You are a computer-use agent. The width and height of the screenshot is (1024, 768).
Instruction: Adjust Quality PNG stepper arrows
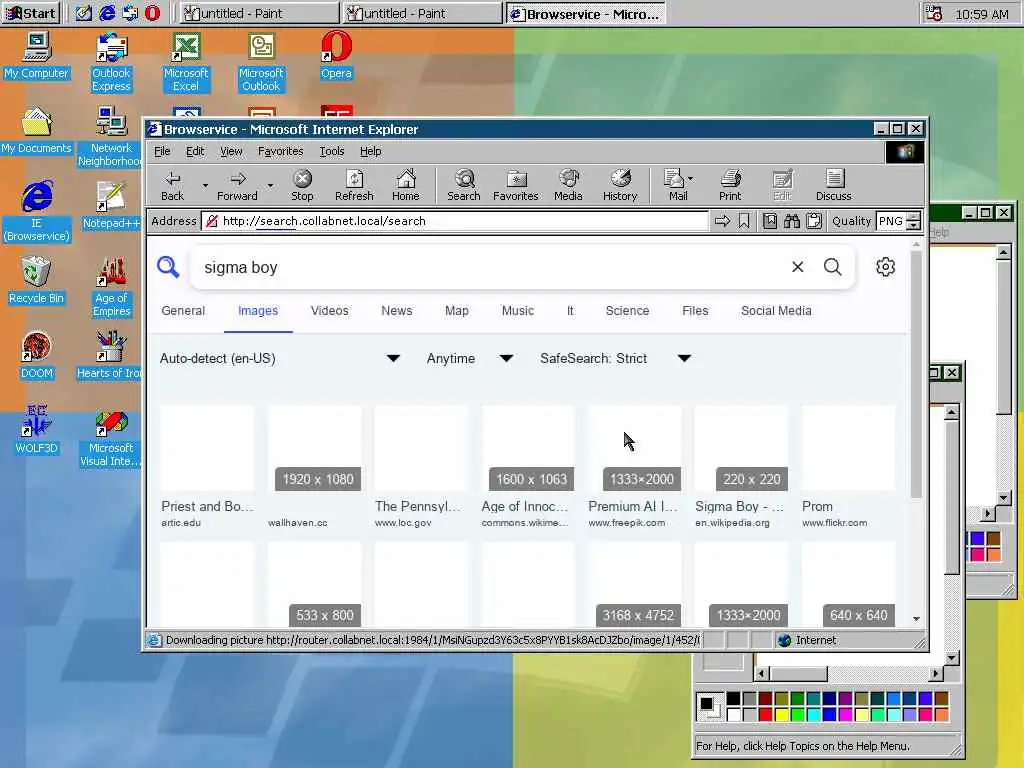(x=914, y=221)
